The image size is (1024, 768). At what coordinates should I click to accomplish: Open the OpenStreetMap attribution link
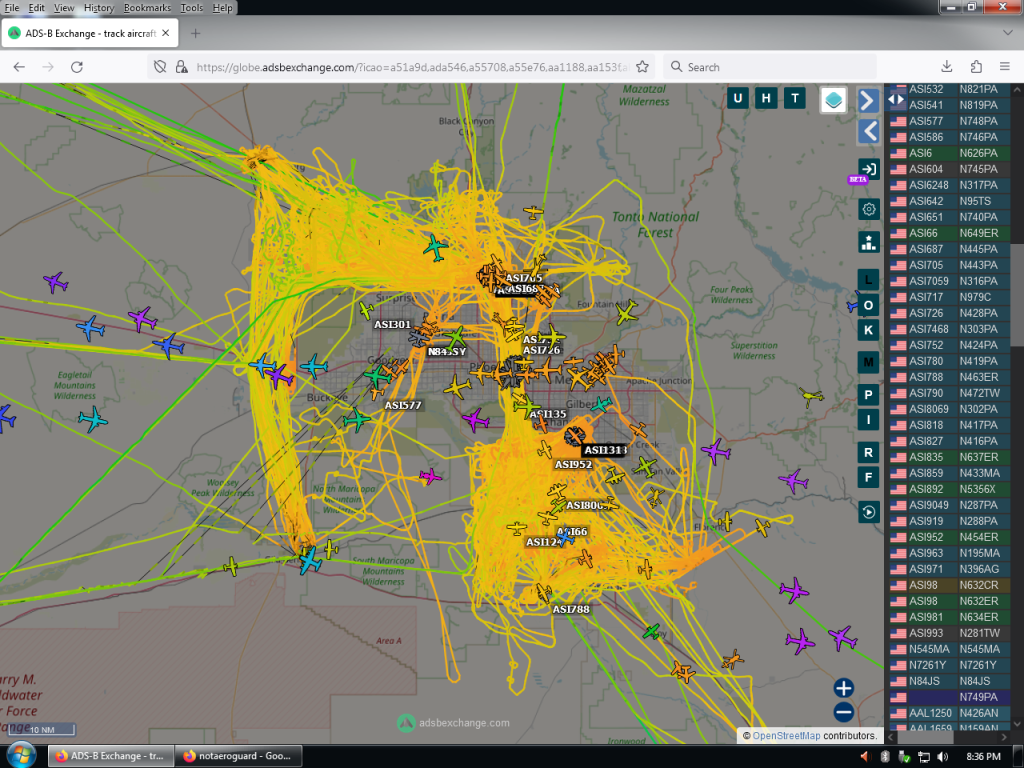(786, 736)
